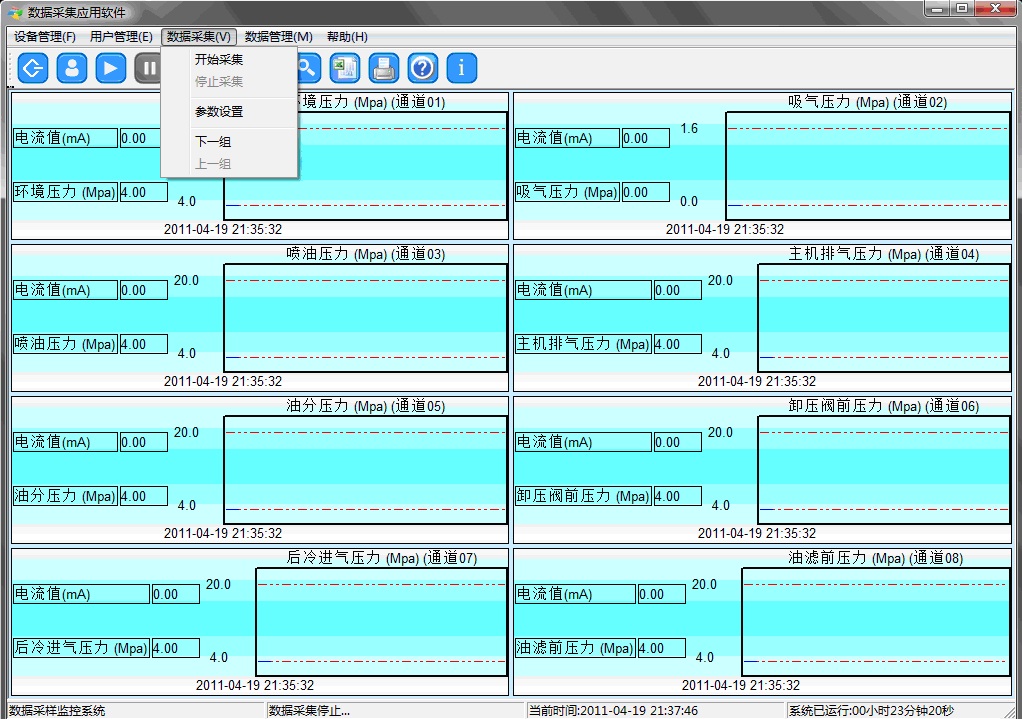Image resolution: width=1022 pixels, height=719 pixels.
Task: Click the 喷油压力 (Mpa) value field
Action: click(143, 344)
